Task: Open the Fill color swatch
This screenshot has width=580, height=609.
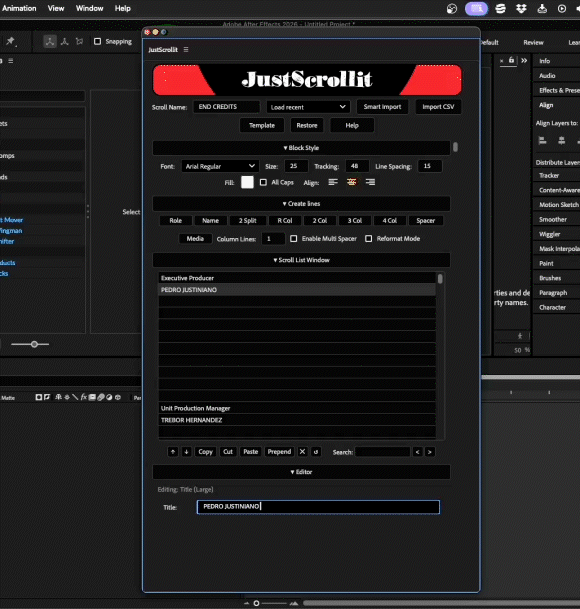Action: [247, 182]
